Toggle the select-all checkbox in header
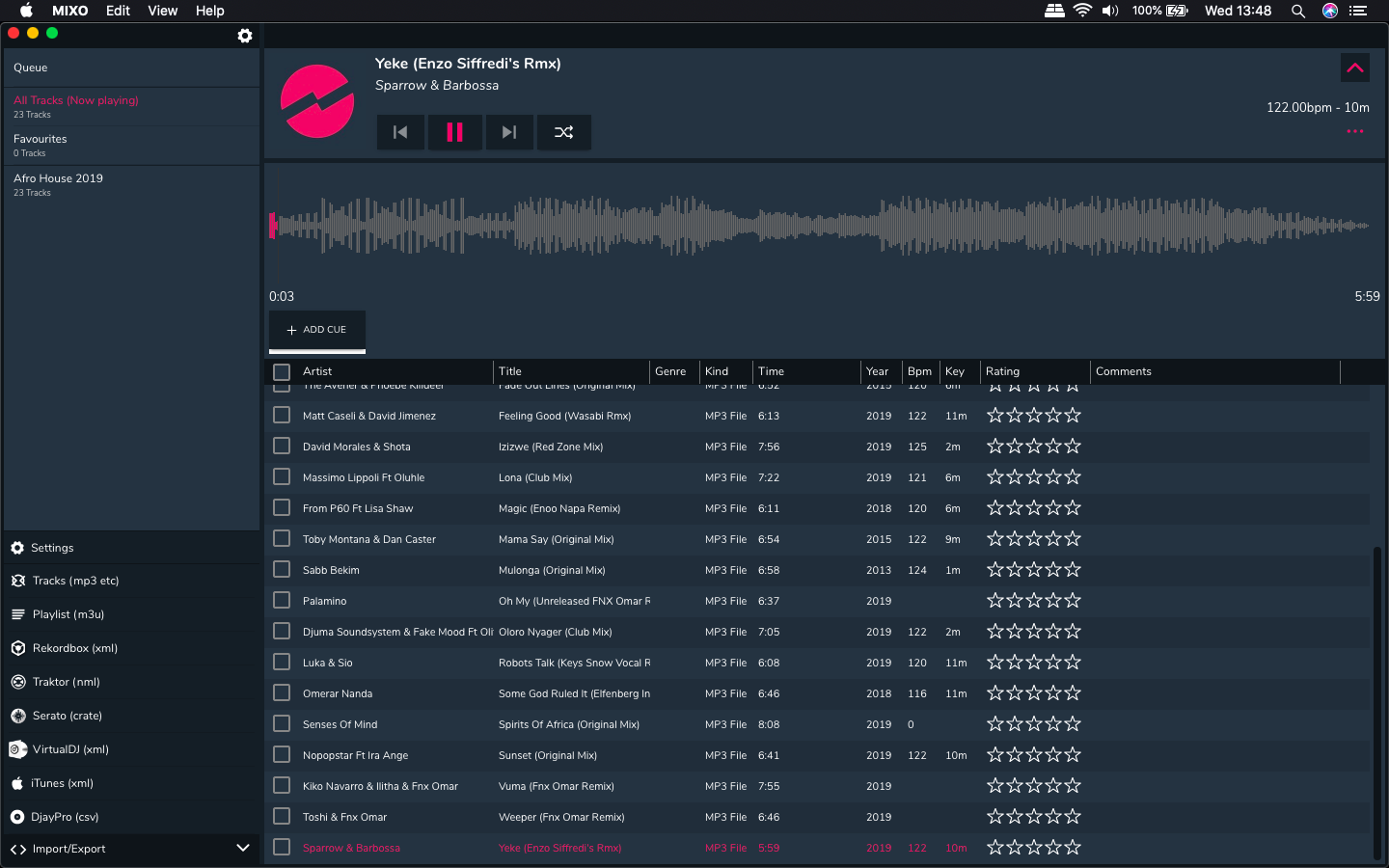The width and height of the screenshot is (1389, 868). [x=282, y=371]
